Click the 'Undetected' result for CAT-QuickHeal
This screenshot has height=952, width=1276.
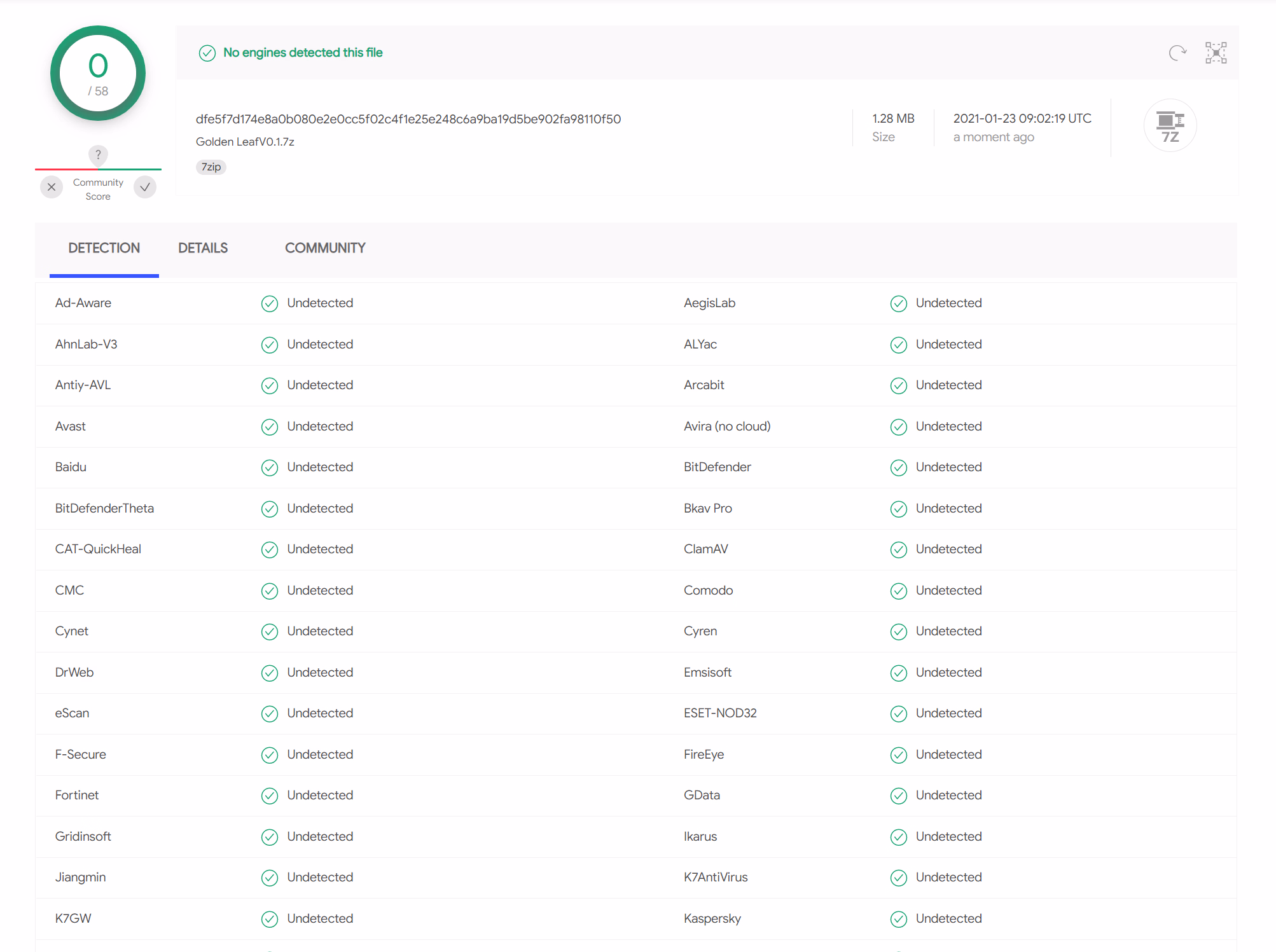[320, 549]
